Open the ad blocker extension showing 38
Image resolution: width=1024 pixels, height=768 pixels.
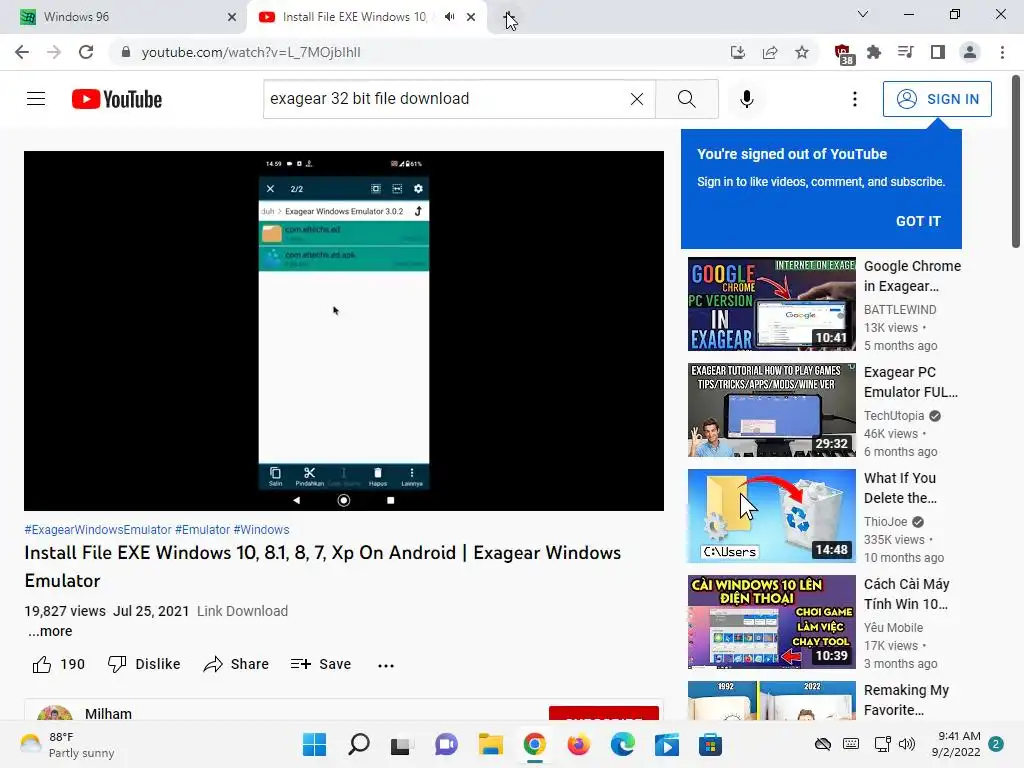(x=843, y=54)
